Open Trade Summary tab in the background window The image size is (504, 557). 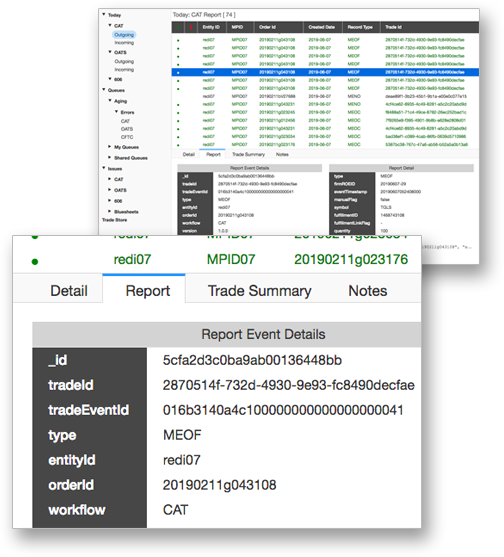point(248,155)
